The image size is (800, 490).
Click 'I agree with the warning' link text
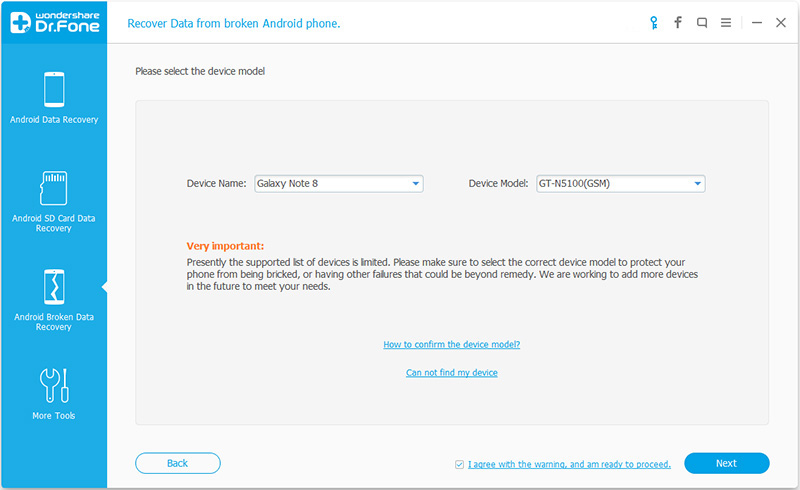[x=569, y=464]
